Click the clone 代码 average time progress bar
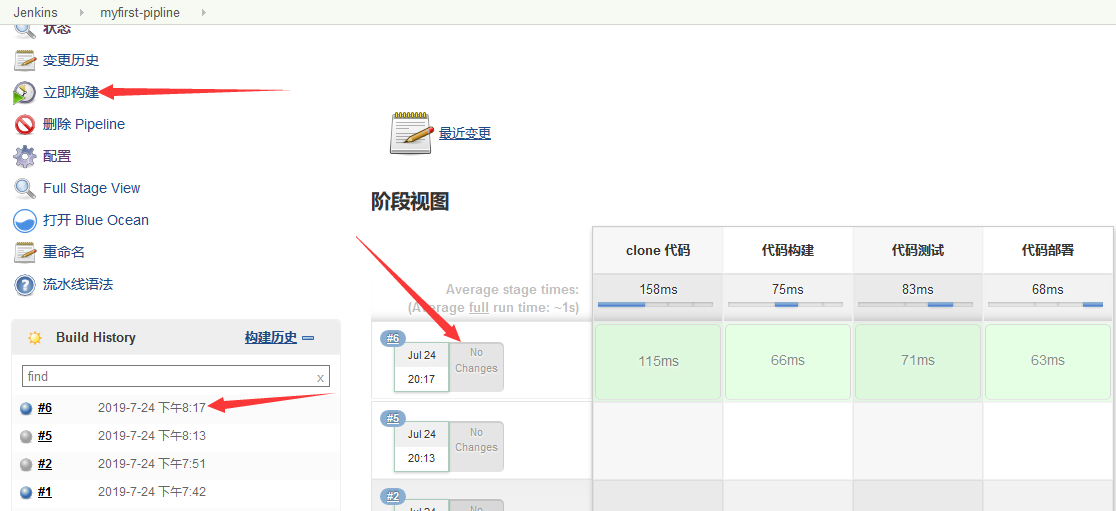 656,304
